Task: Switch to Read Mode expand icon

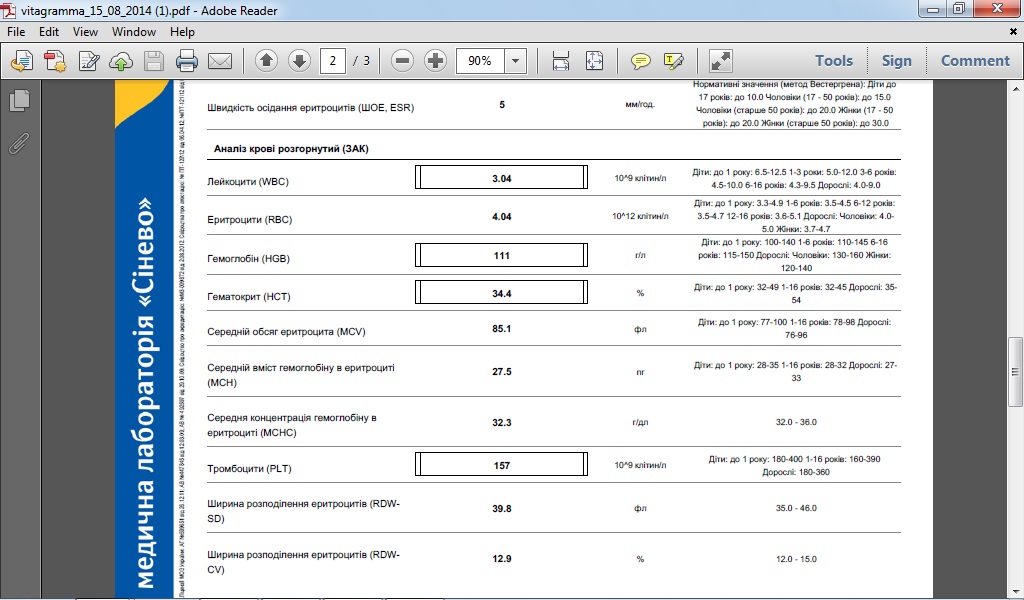Action: 720,61
